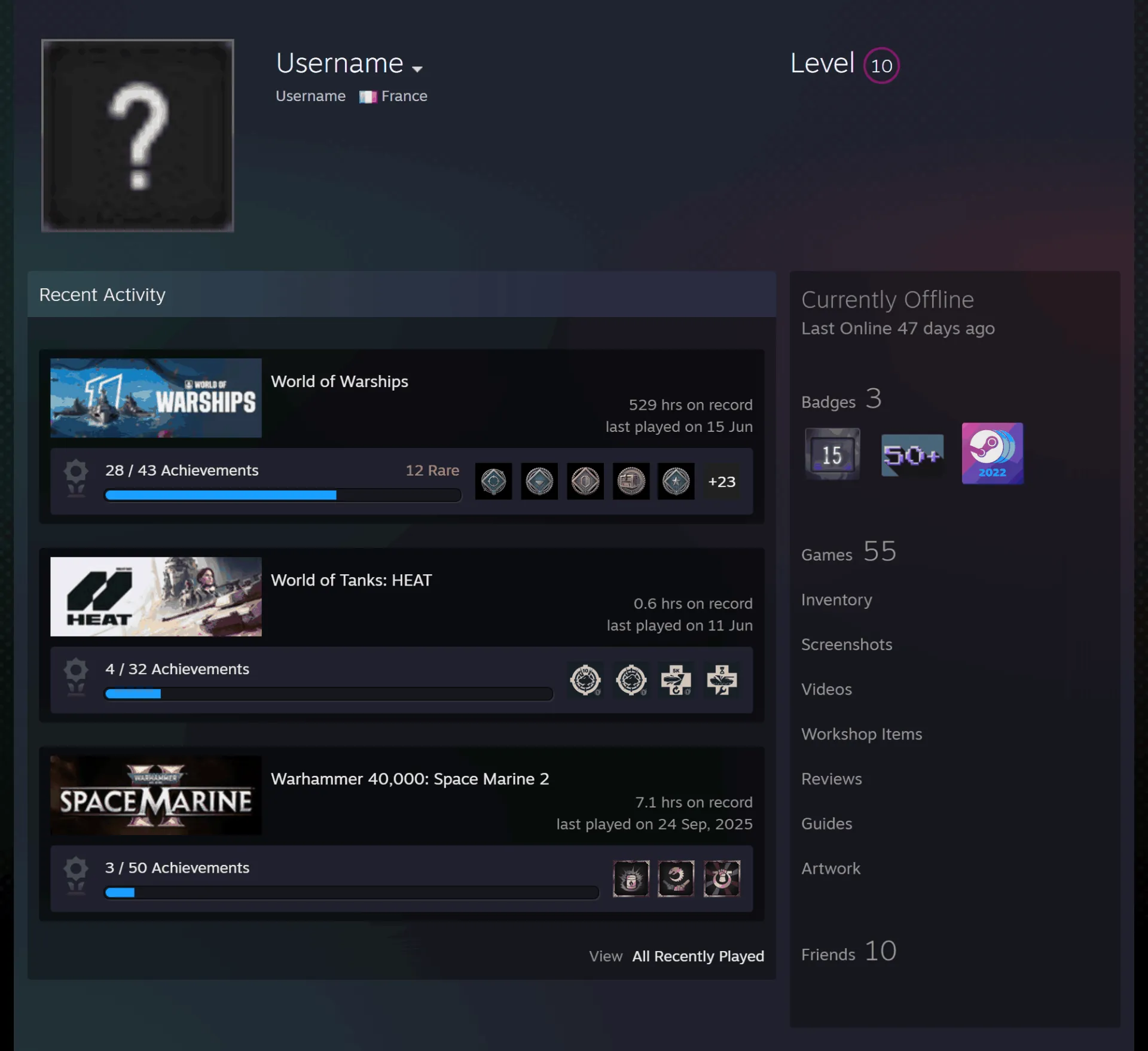Click third Space Marine 2 achievement icon
Image resolution: width=1148 pixels, height=1051 pixels.
click(x=722, y=878)
